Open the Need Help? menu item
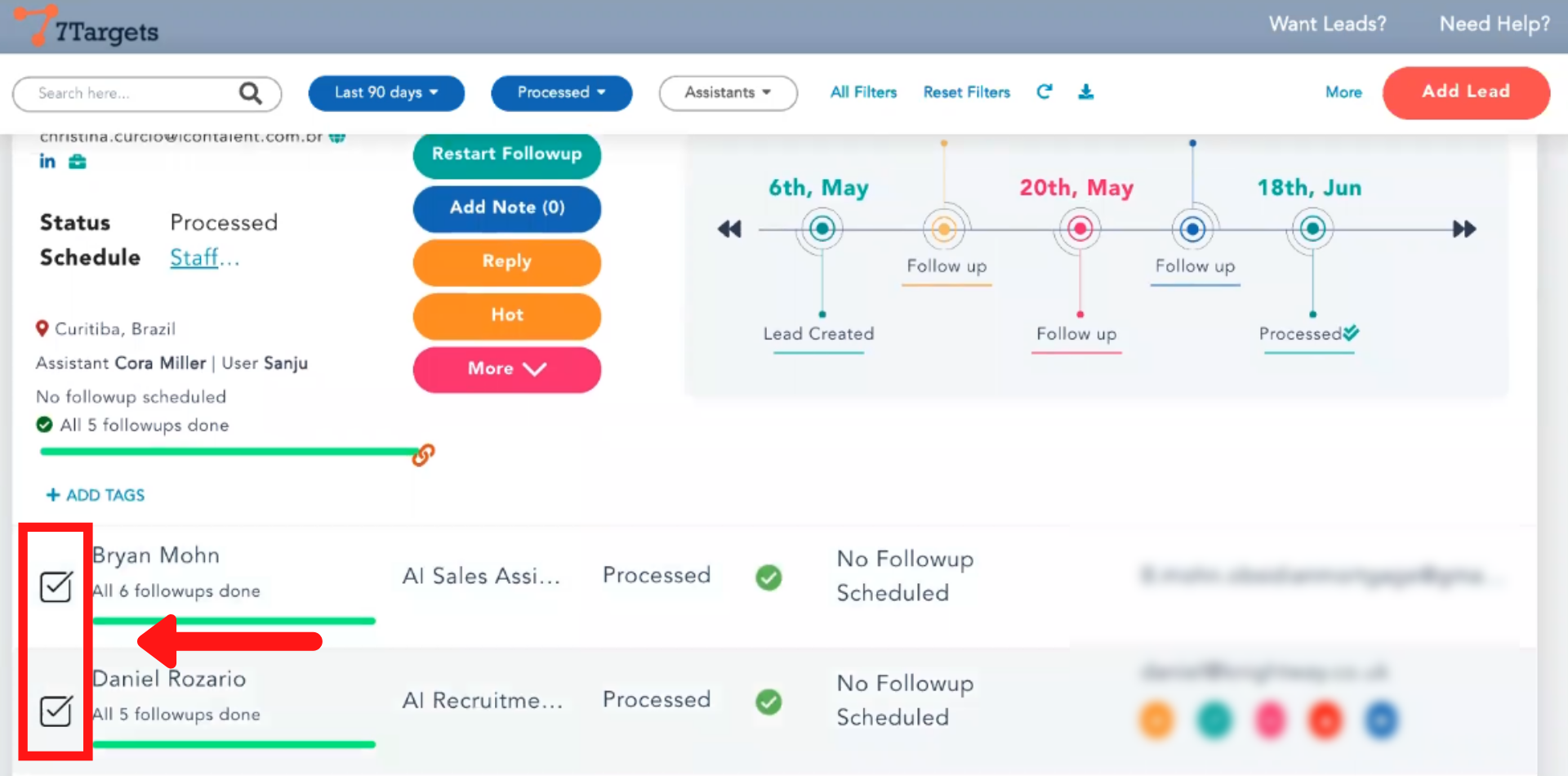Viewport: 1568px width, 776px height. tap(1494, 25)
